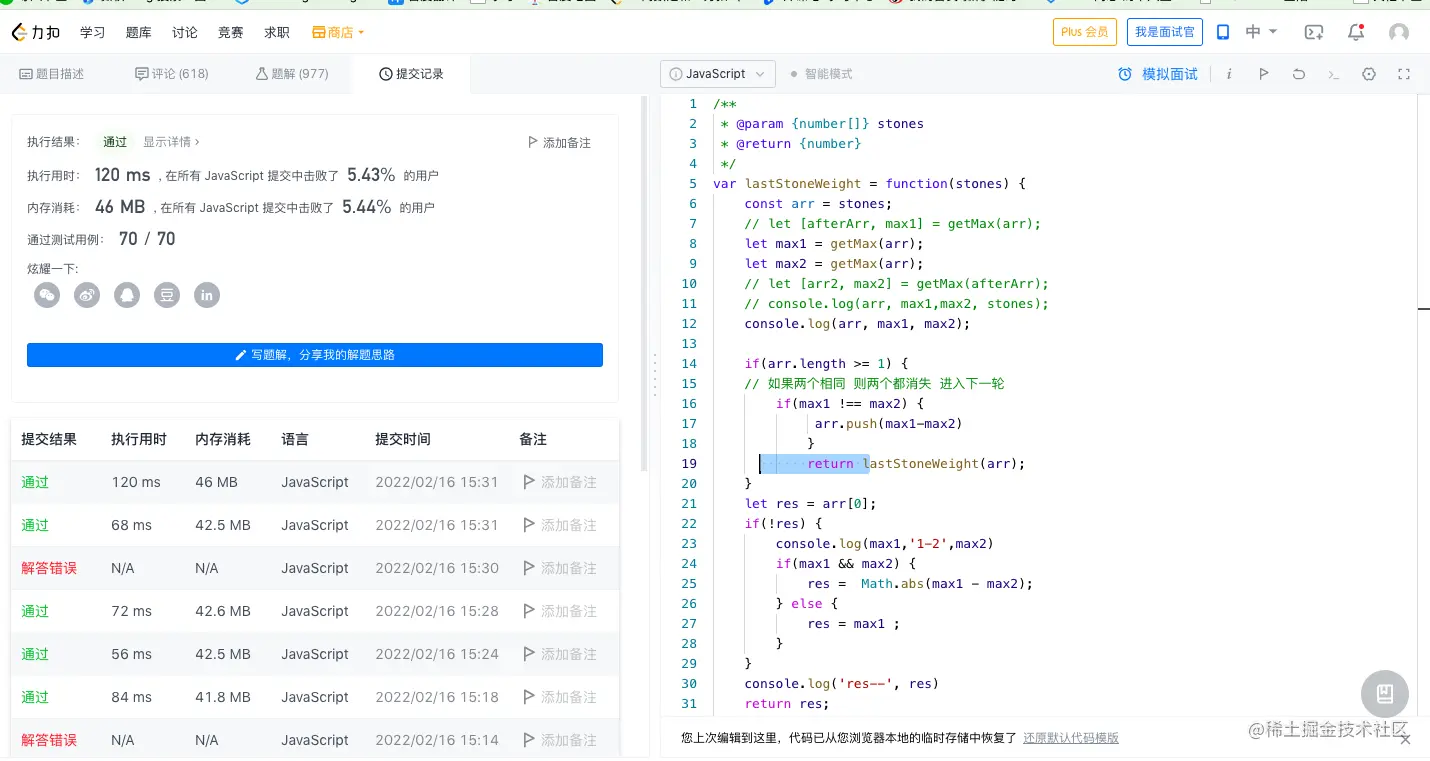Add note for the 68 ms submission
This screenshot has height=761, width=1430.
pyautogui.click(x=559, y=525)
